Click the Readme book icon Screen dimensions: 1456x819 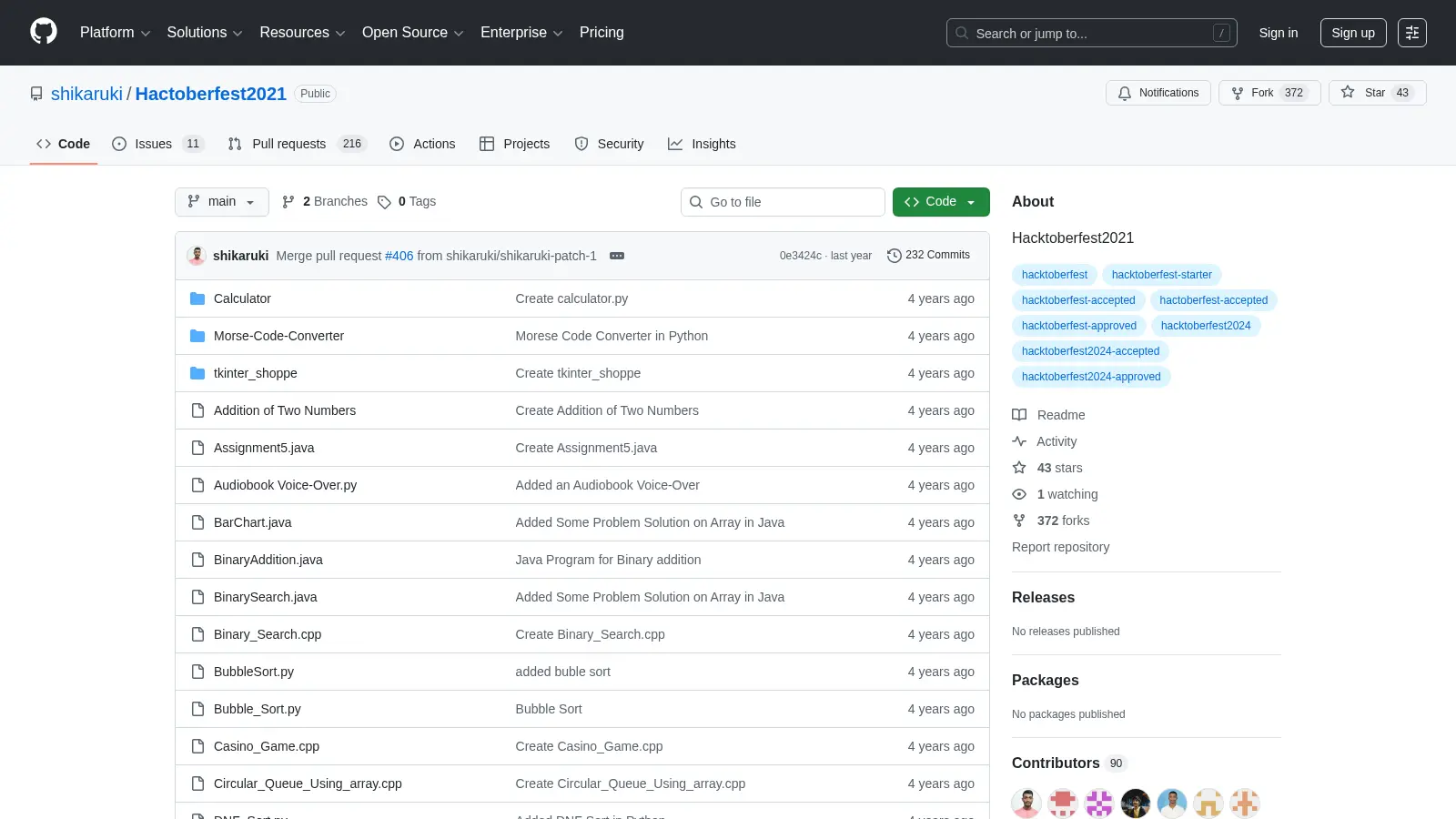(1019, 415)
